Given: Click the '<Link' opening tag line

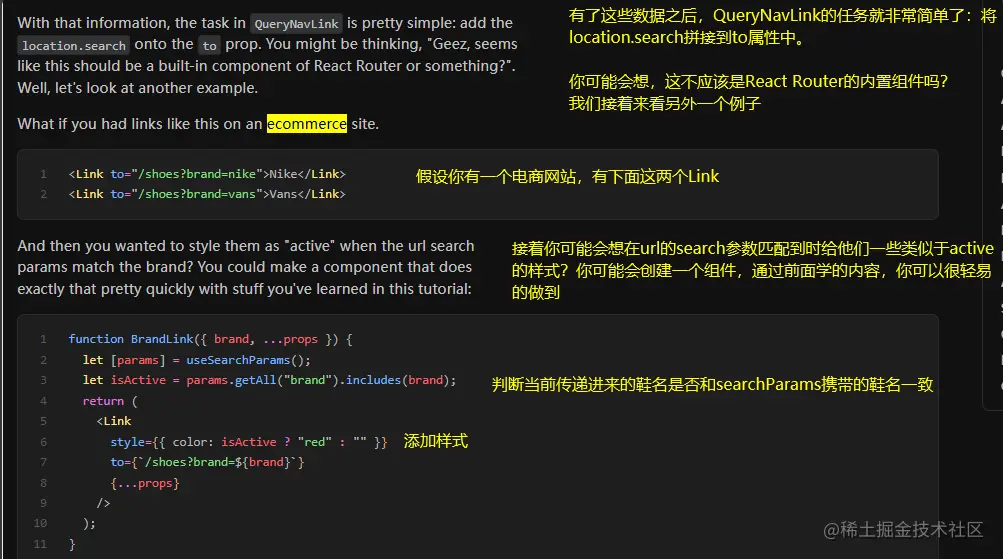Looking at the screenshot, I should 114,421.
